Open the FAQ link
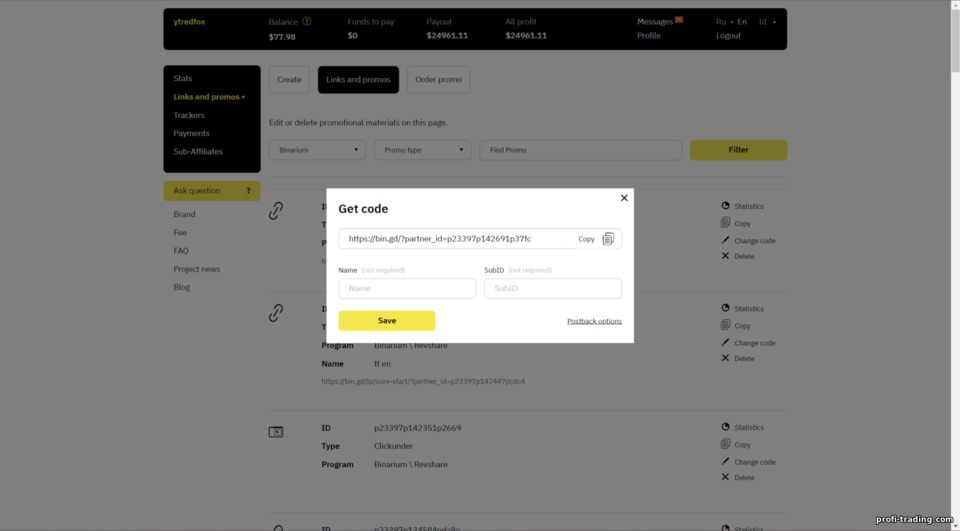Screen dimensions: 960x531 tap(181, 250)
